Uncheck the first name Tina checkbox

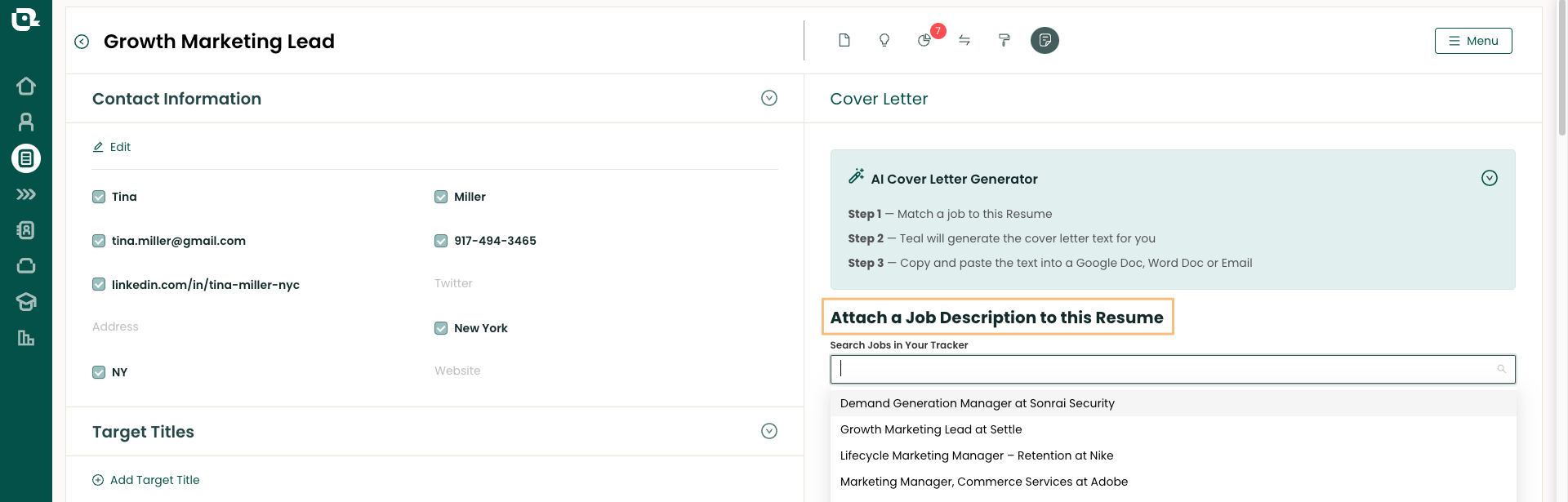(99, 197)
